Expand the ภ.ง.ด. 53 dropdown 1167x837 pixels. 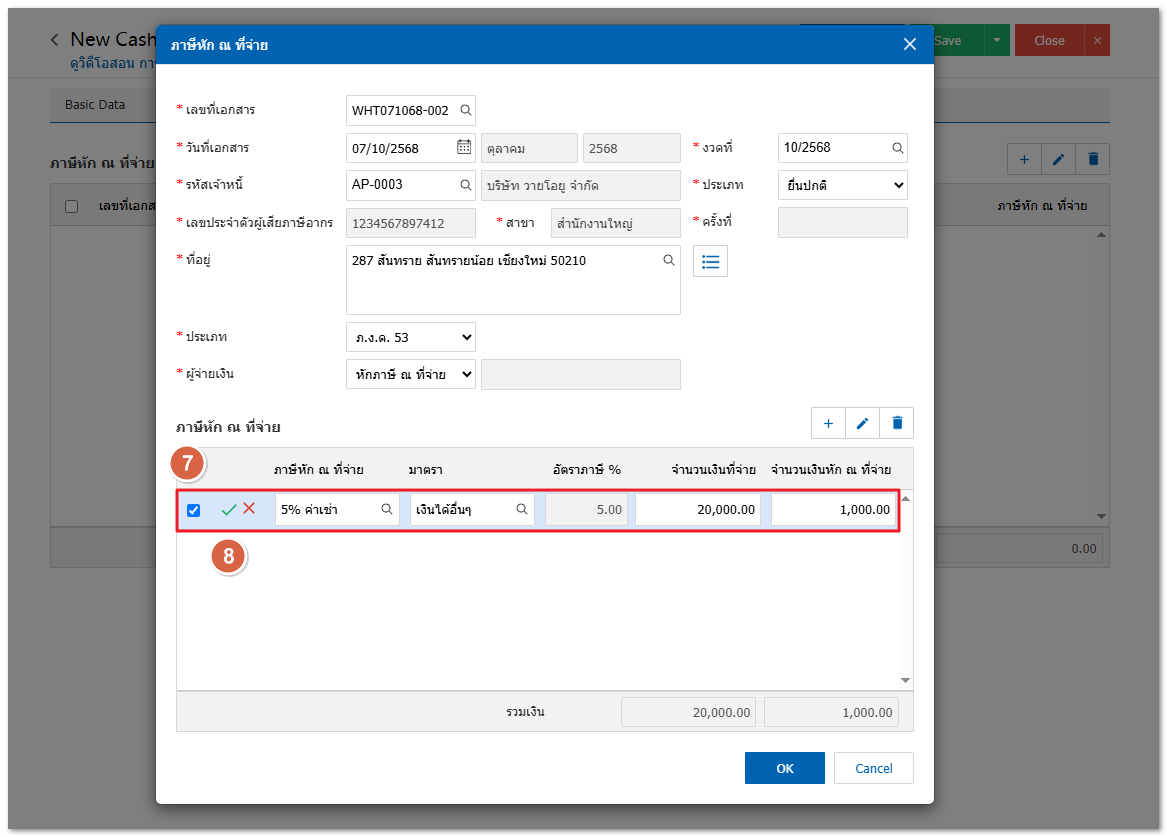click(410, 337)
